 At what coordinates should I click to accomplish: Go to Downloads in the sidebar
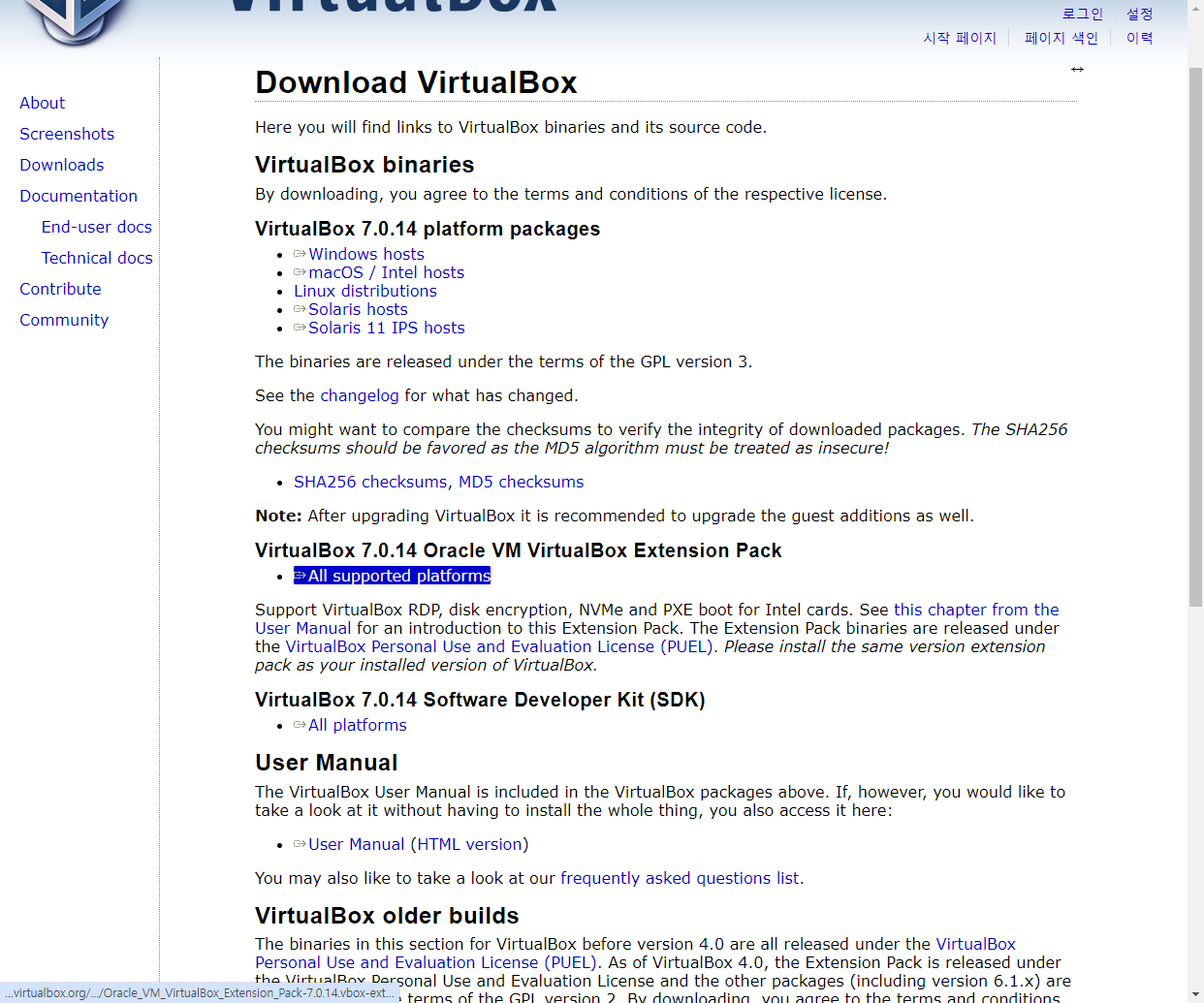(x=61, y=165)
